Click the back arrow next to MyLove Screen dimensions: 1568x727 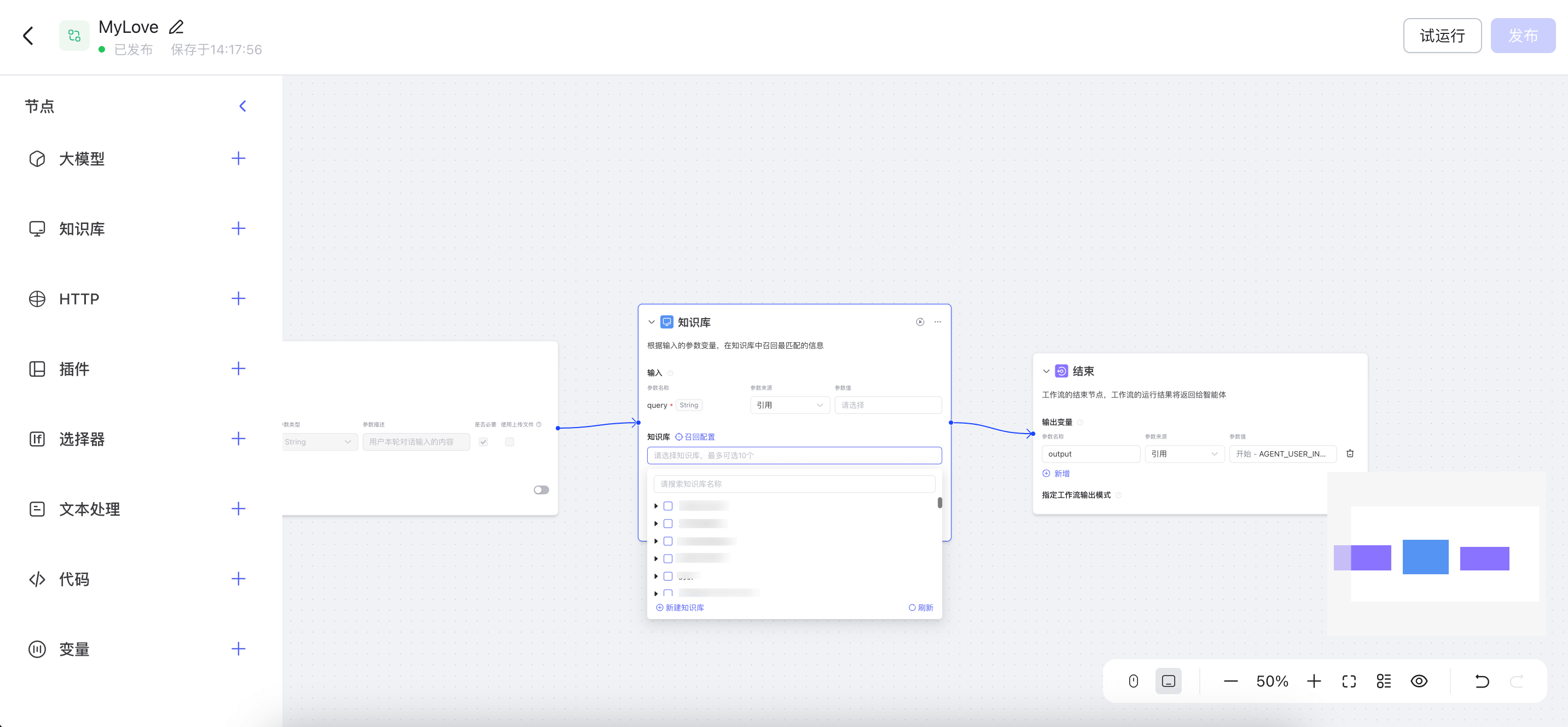pyautogui.click(x=28, y=36)
